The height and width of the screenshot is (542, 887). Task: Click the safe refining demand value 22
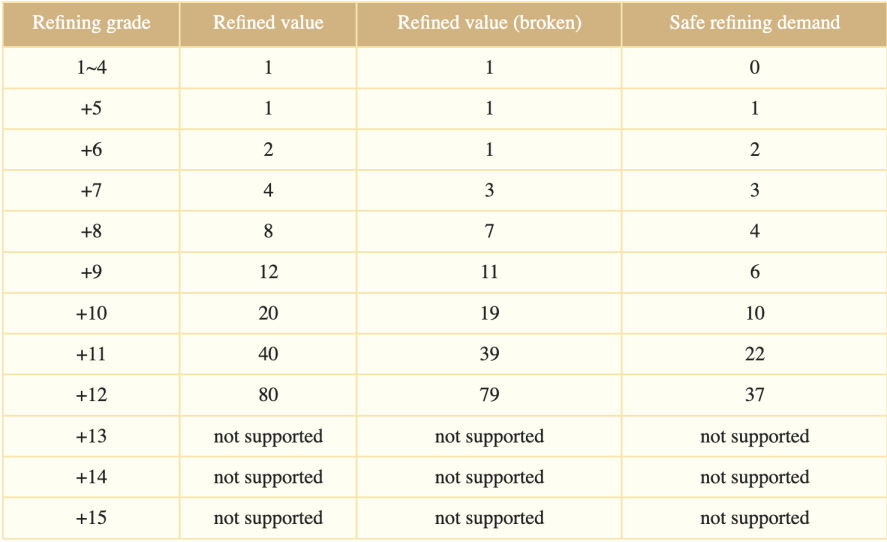[754, 354]
